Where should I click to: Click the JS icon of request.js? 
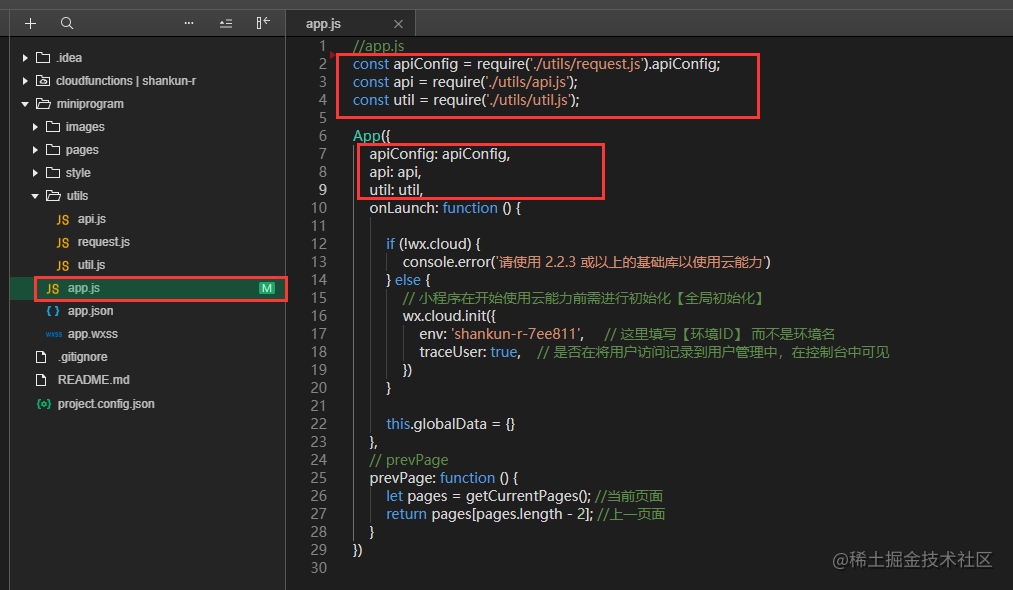pyautogui.click(x=63, y=242)
